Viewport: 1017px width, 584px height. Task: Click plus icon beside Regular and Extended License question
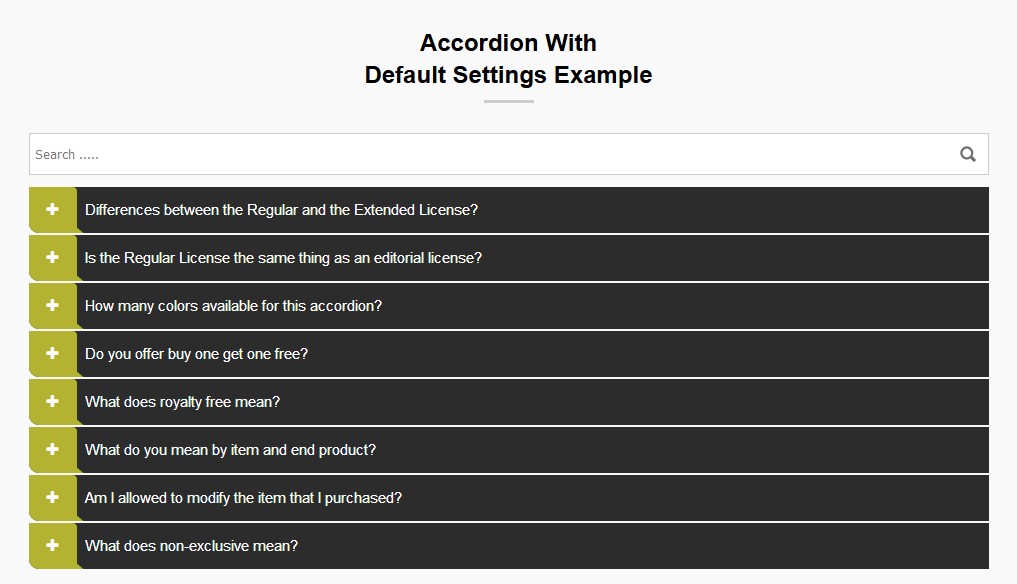point(52,209)
